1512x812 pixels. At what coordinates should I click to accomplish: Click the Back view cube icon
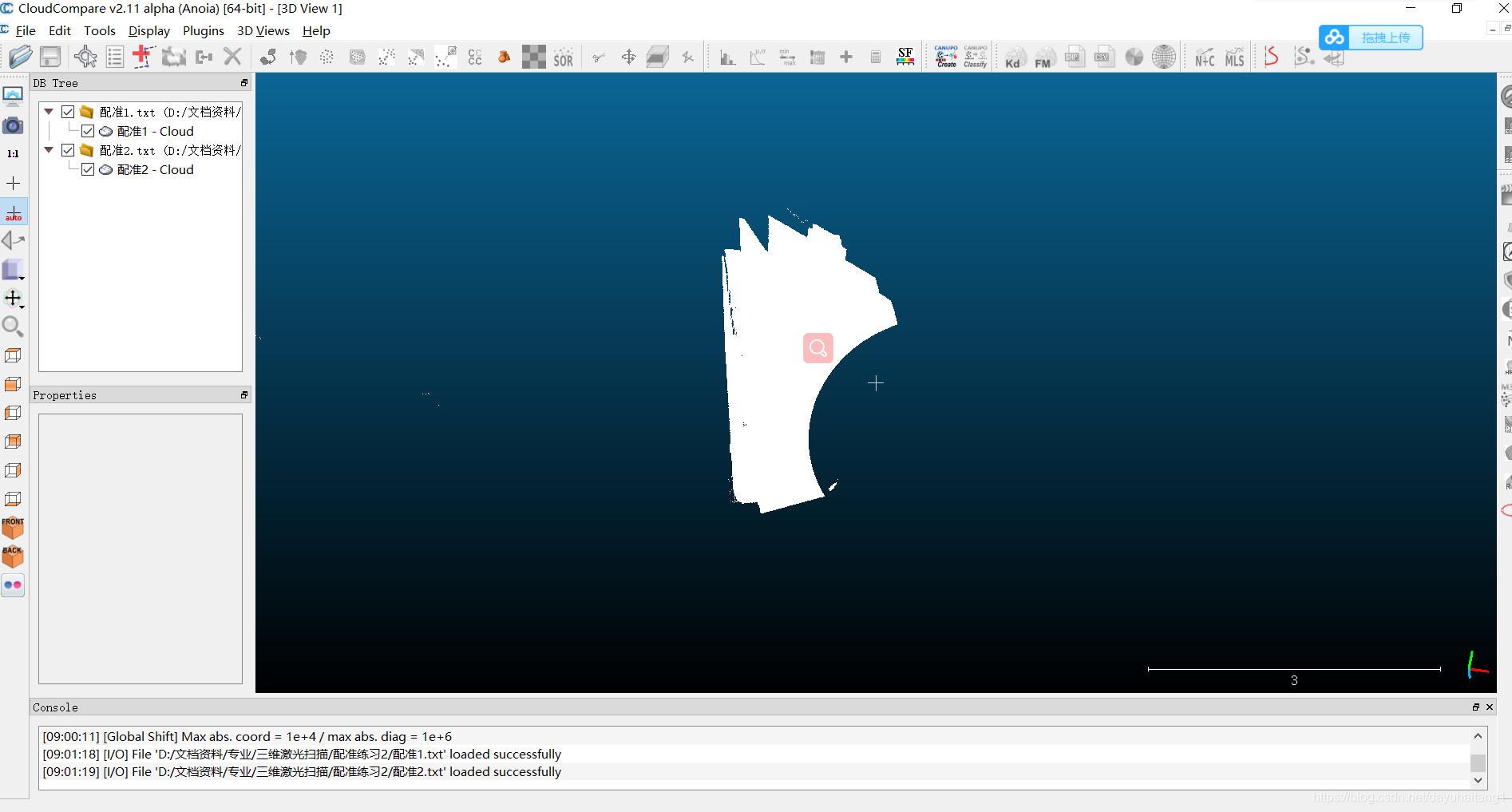(13, 556)
